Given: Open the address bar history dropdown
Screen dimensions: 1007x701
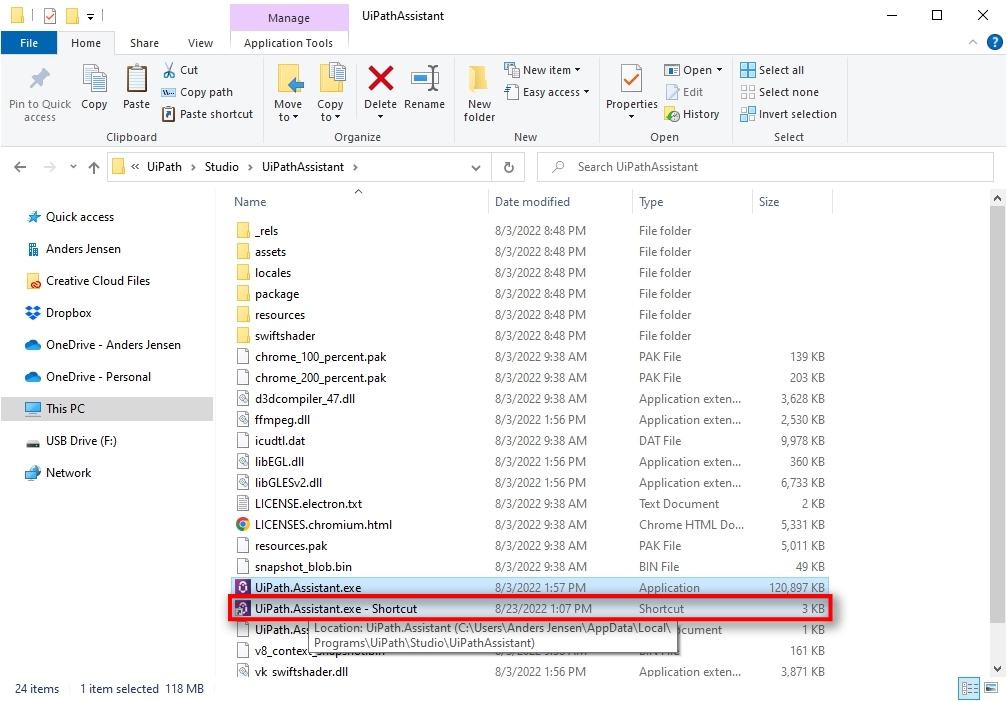Looking at the screenshot, I should [x=476, y=168].
